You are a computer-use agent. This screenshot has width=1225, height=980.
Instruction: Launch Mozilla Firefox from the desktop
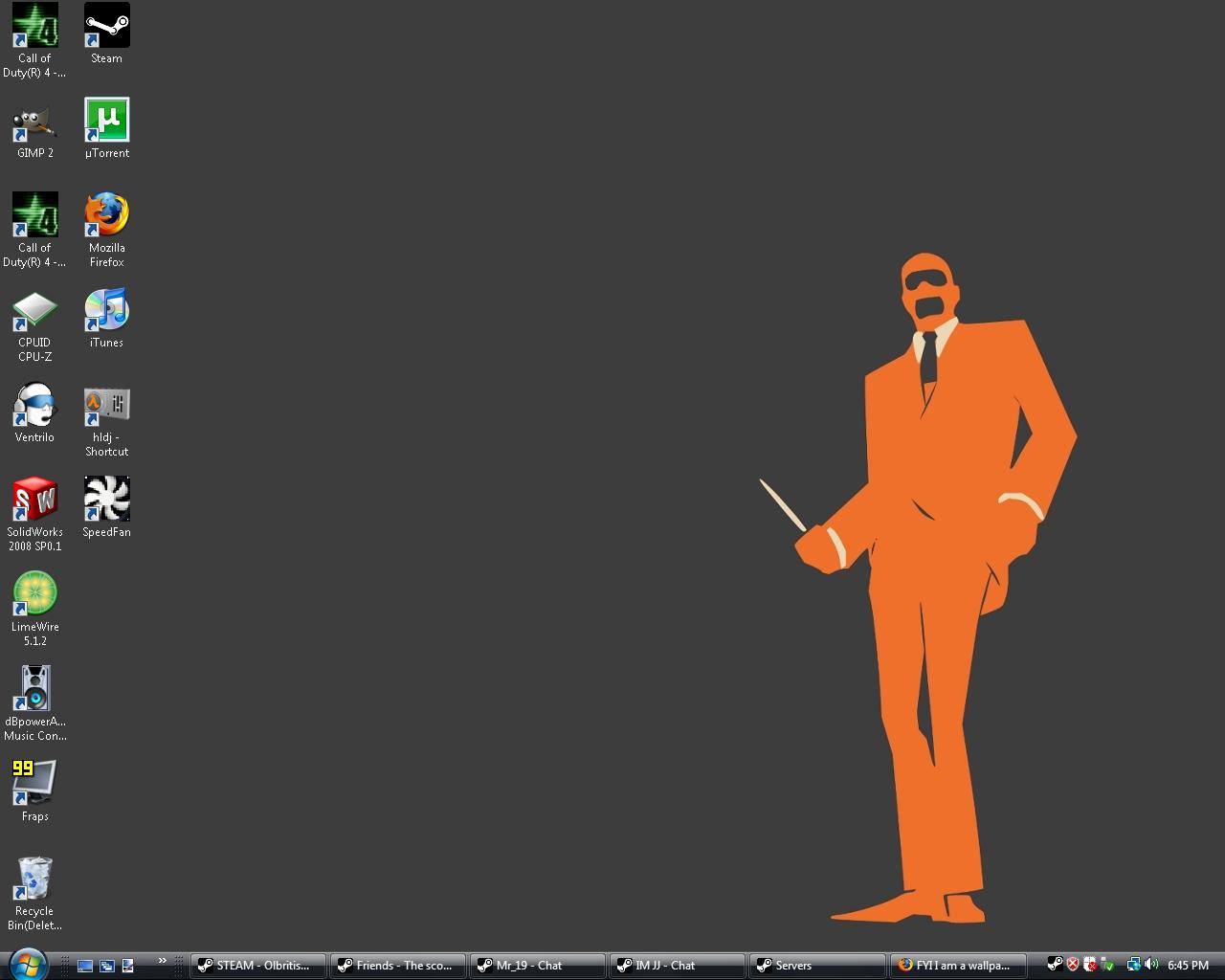[106, 230]
